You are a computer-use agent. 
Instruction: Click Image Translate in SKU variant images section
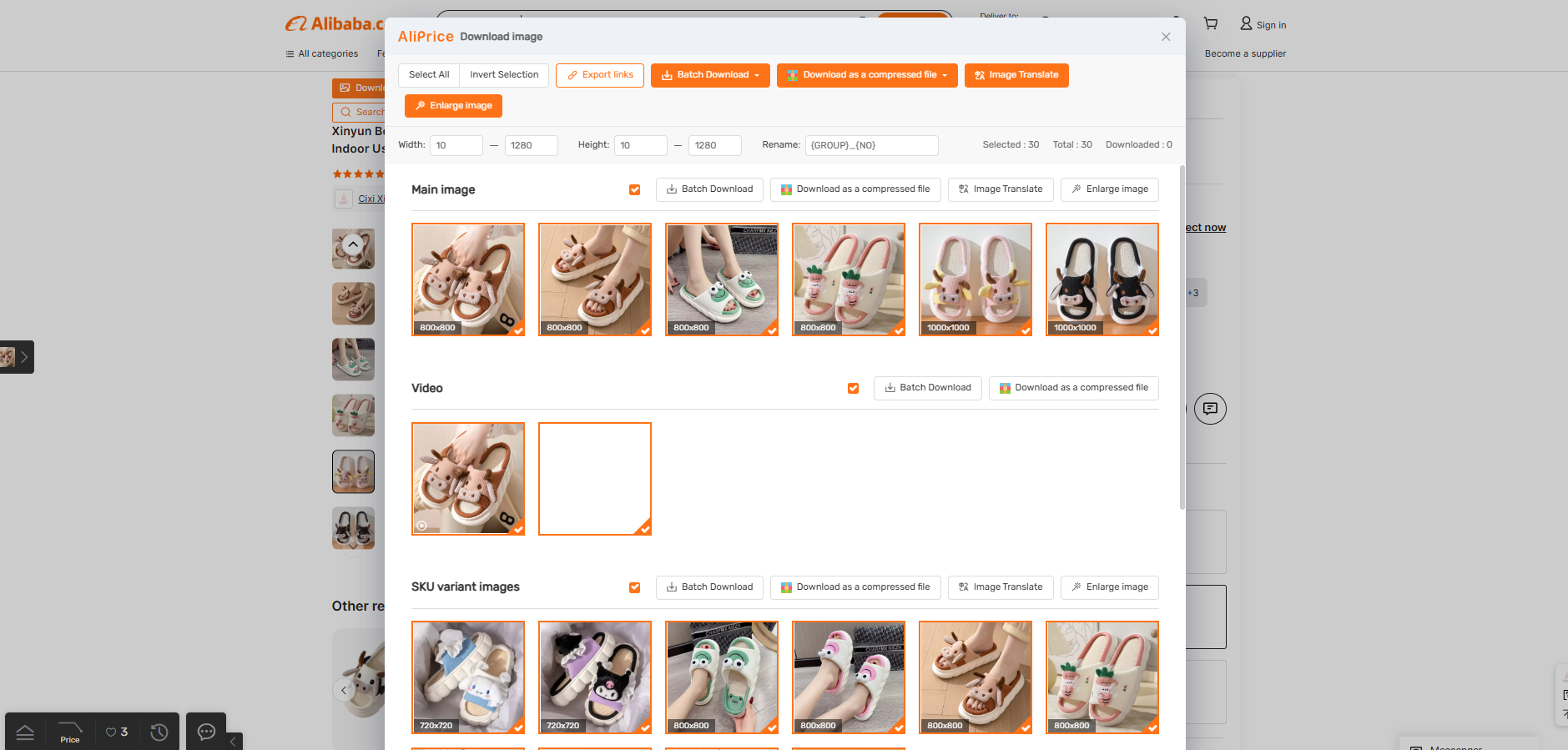1001,587
